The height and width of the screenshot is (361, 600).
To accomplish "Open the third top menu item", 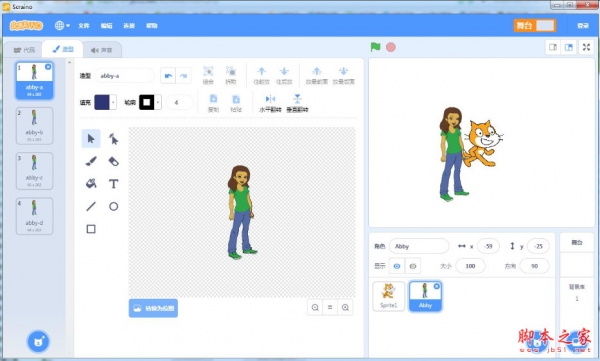I will [x=129, y=26].
